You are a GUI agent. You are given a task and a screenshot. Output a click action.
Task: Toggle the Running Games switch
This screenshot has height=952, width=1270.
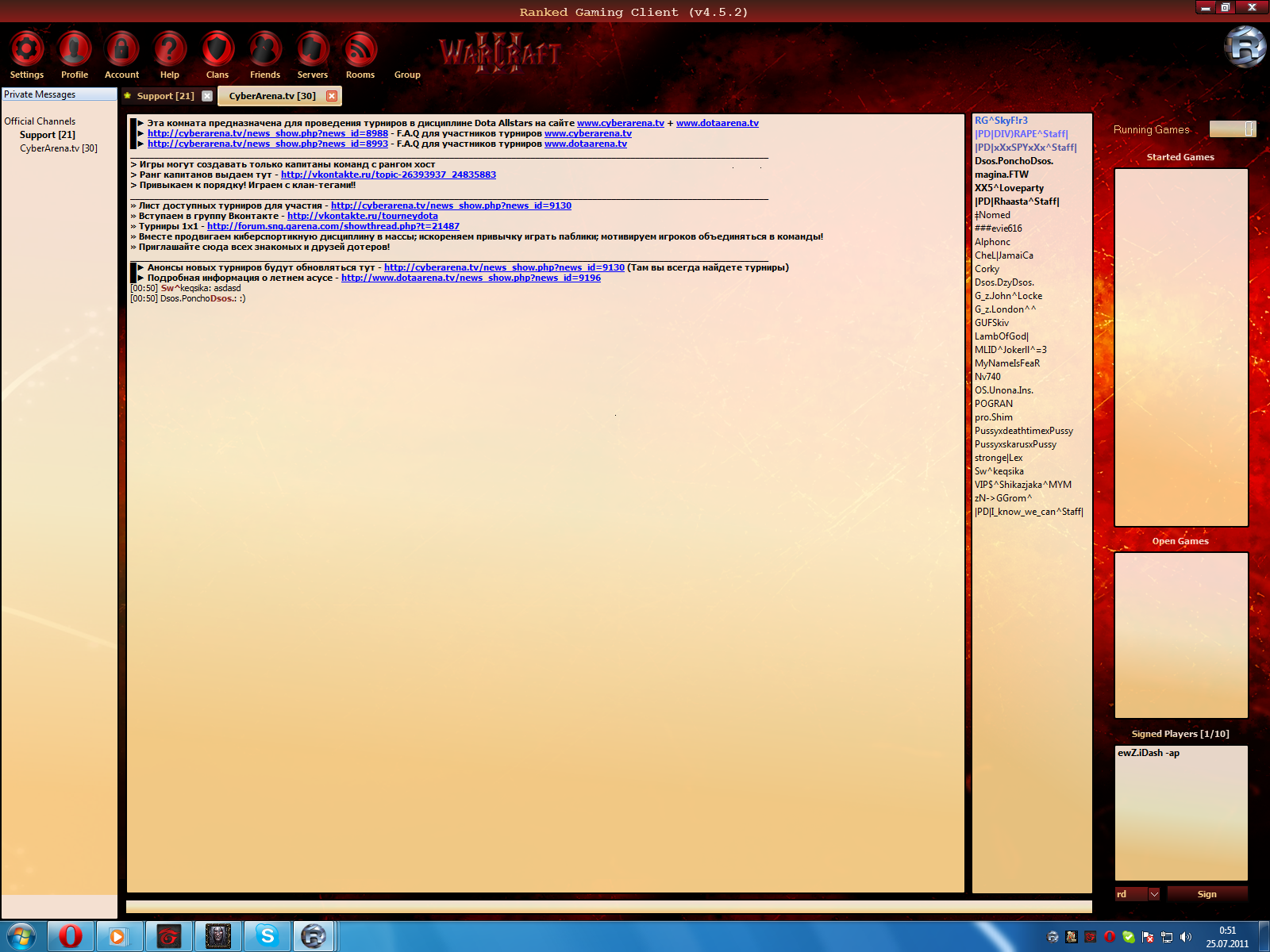[1233, 129]
